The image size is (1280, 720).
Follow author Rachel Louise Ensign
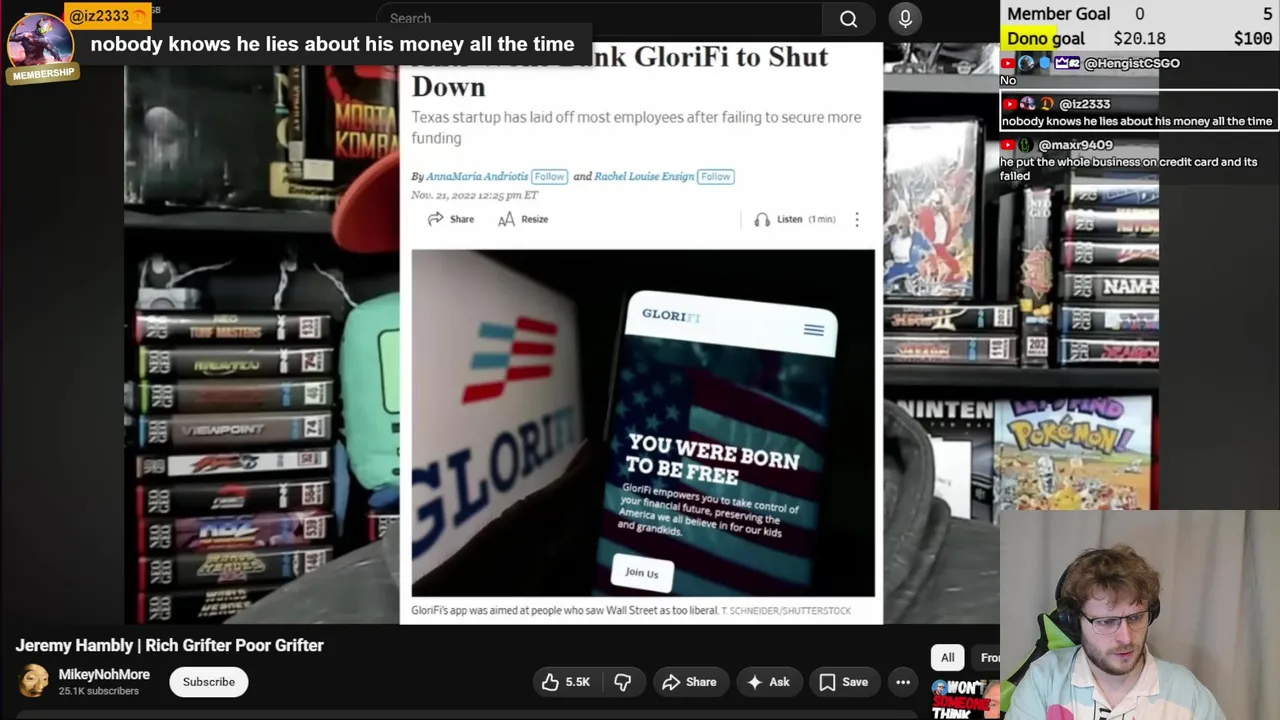715,176
